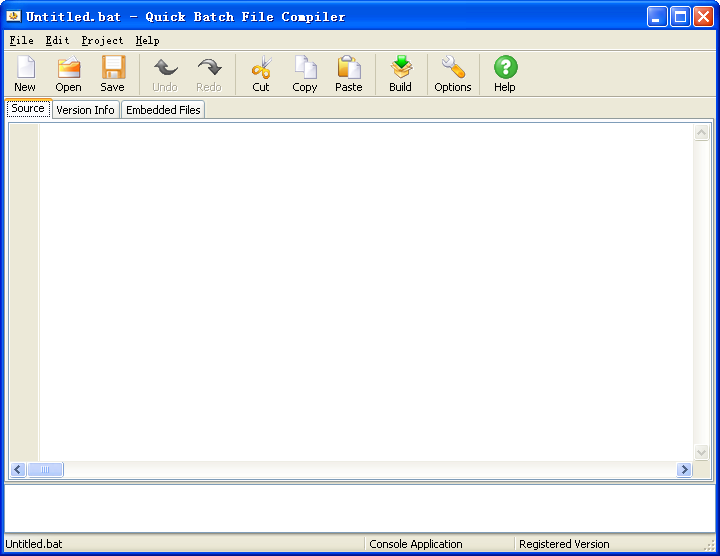
Task: Open the Help menu in menu bar
Action: (x=147, y=41)
